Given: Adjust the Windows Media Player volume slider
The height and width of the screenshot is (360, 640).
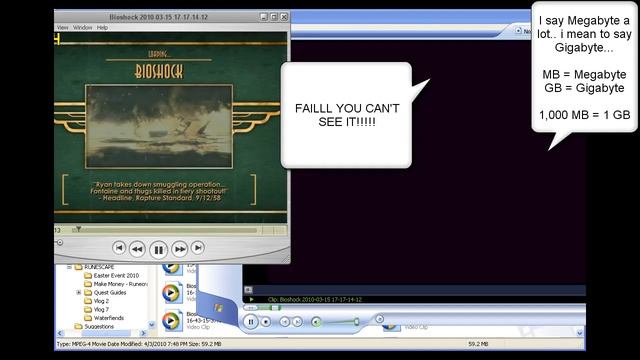Looking at the screenshot, I should [x=356, y=322].
